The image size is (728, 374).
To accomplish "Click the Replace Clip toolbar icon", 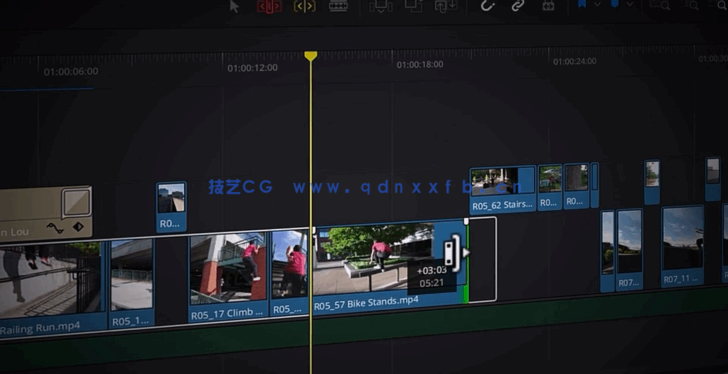I will [446, 6].
